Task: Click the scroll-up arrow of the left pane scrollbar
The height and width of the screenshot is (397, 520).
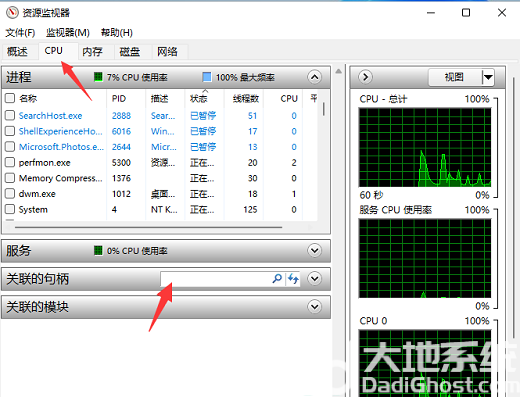Action: 338,71
